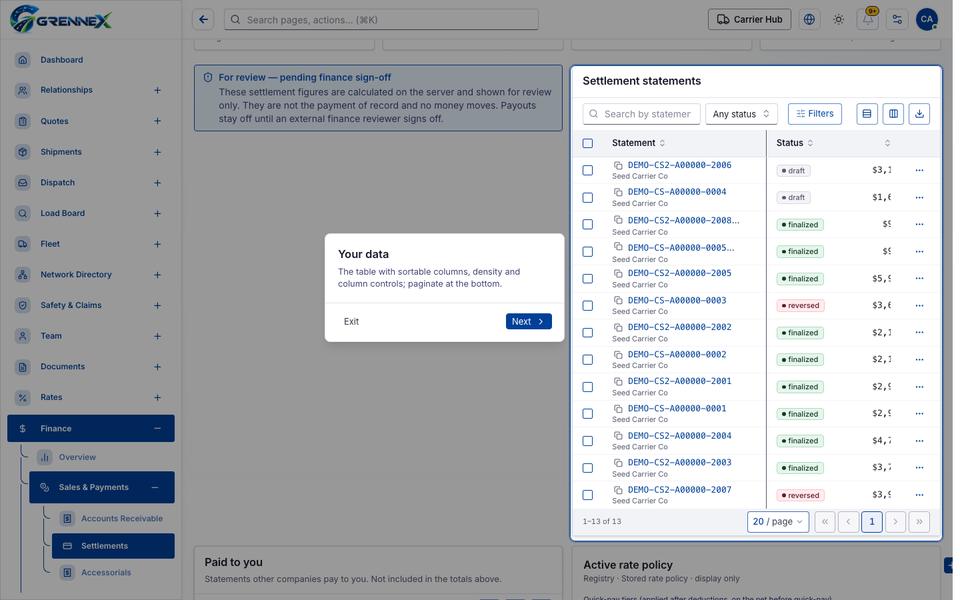The width and height of the screenshot is (960, 600).
Task: Click the Overview chart icon
Action: (x=45, y=457)
